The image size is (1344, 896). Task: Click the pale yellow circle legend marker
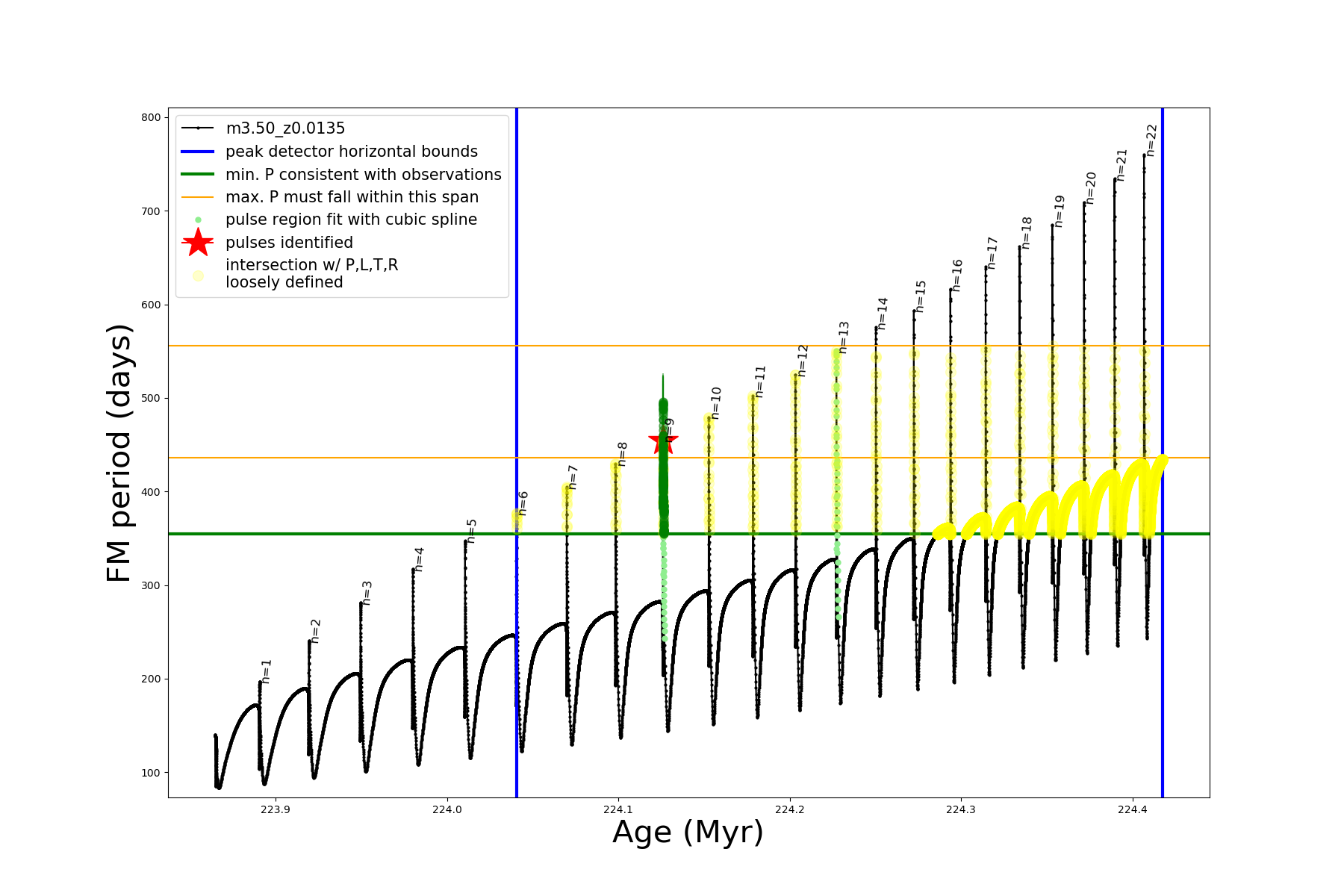coord(198,276)
